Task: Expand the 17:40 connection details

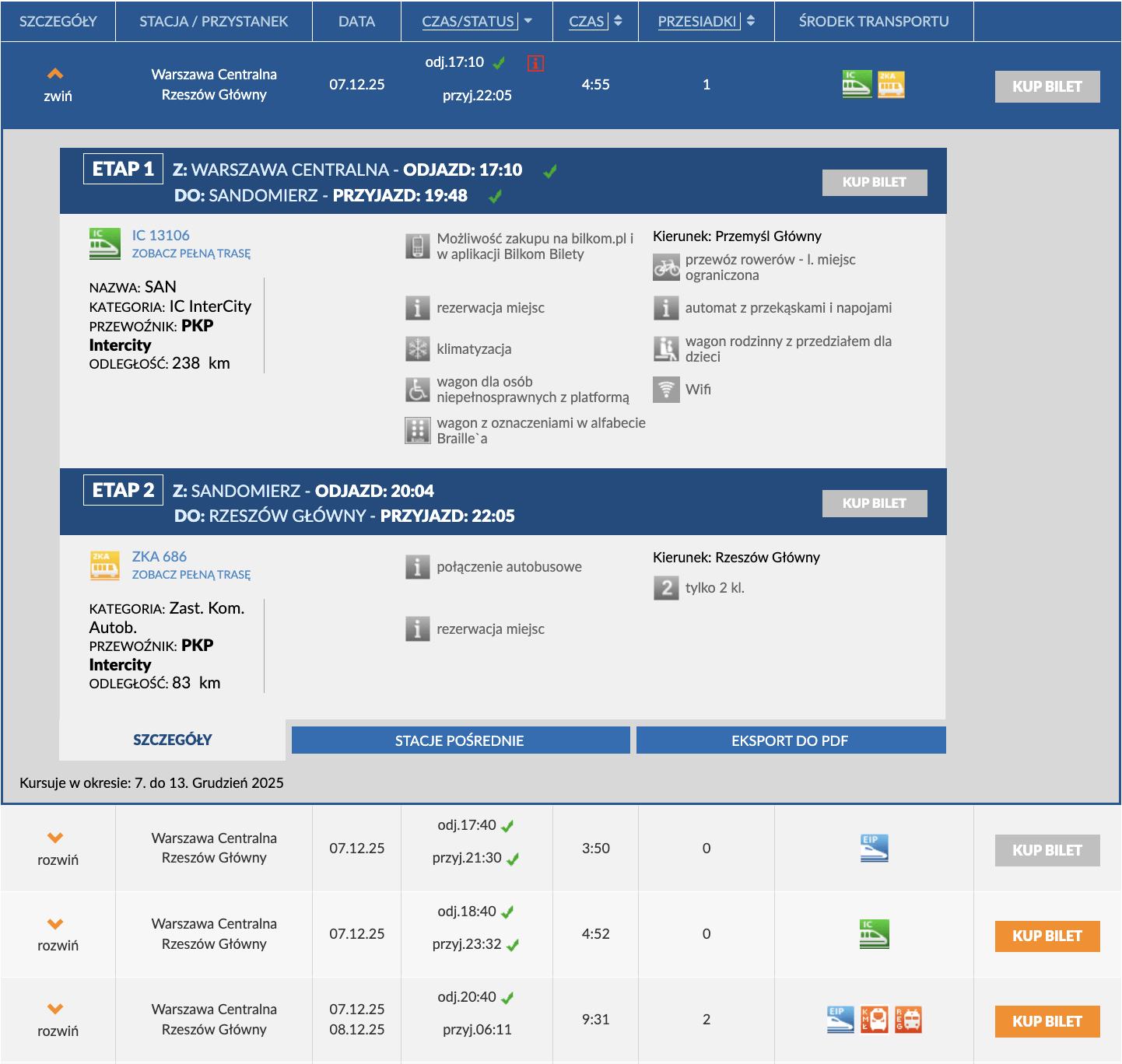Action: (x=56, y=849)
